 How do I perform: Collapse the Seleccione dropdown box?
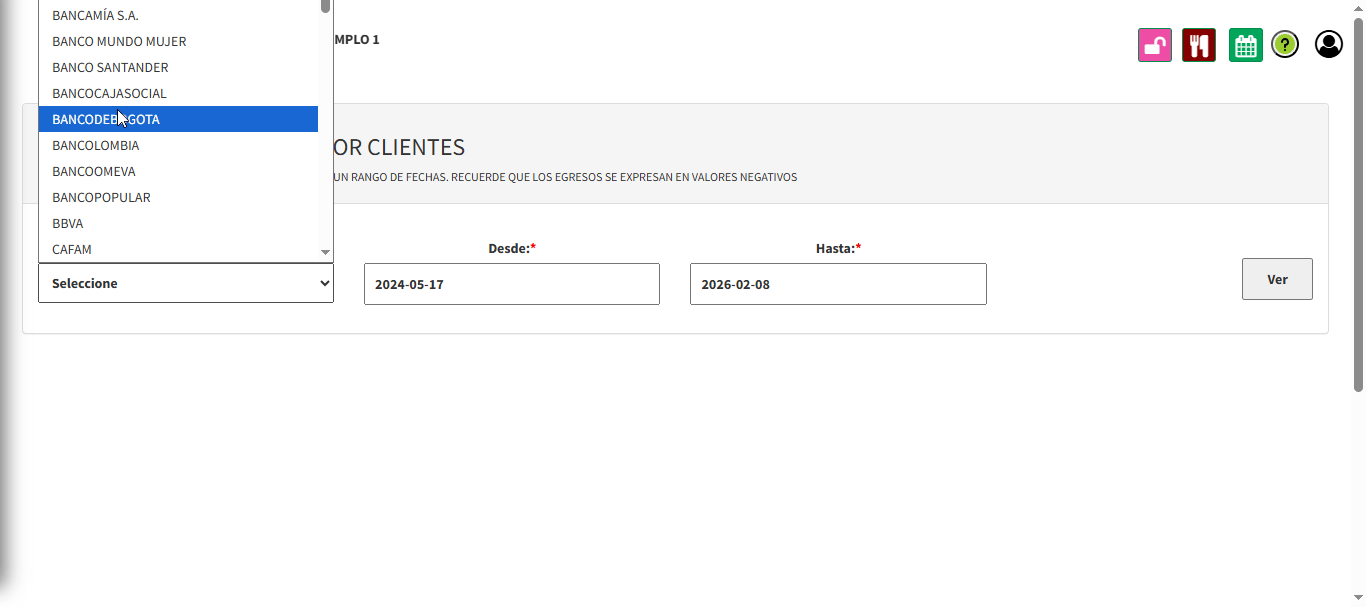click(x=186, y=283)
